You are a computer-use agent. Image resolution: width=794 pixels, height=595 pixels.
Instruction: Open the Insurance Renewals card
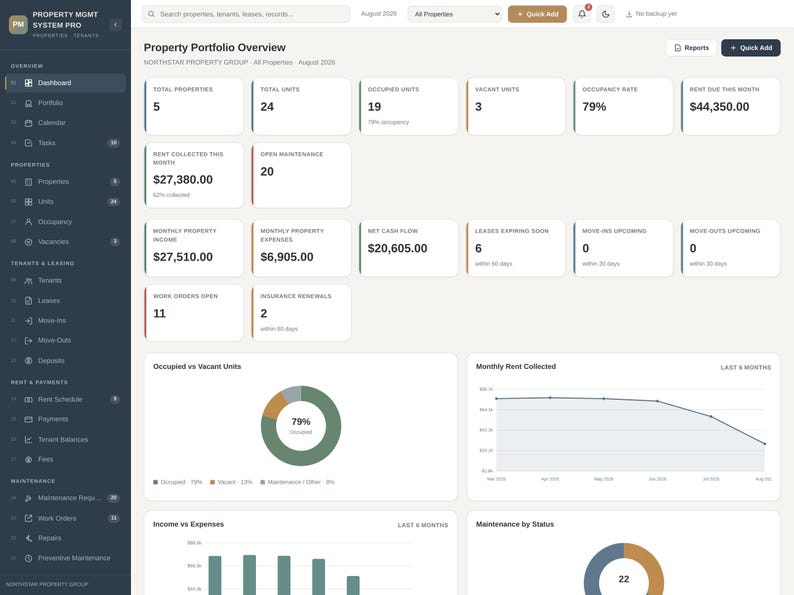[301, 313]
